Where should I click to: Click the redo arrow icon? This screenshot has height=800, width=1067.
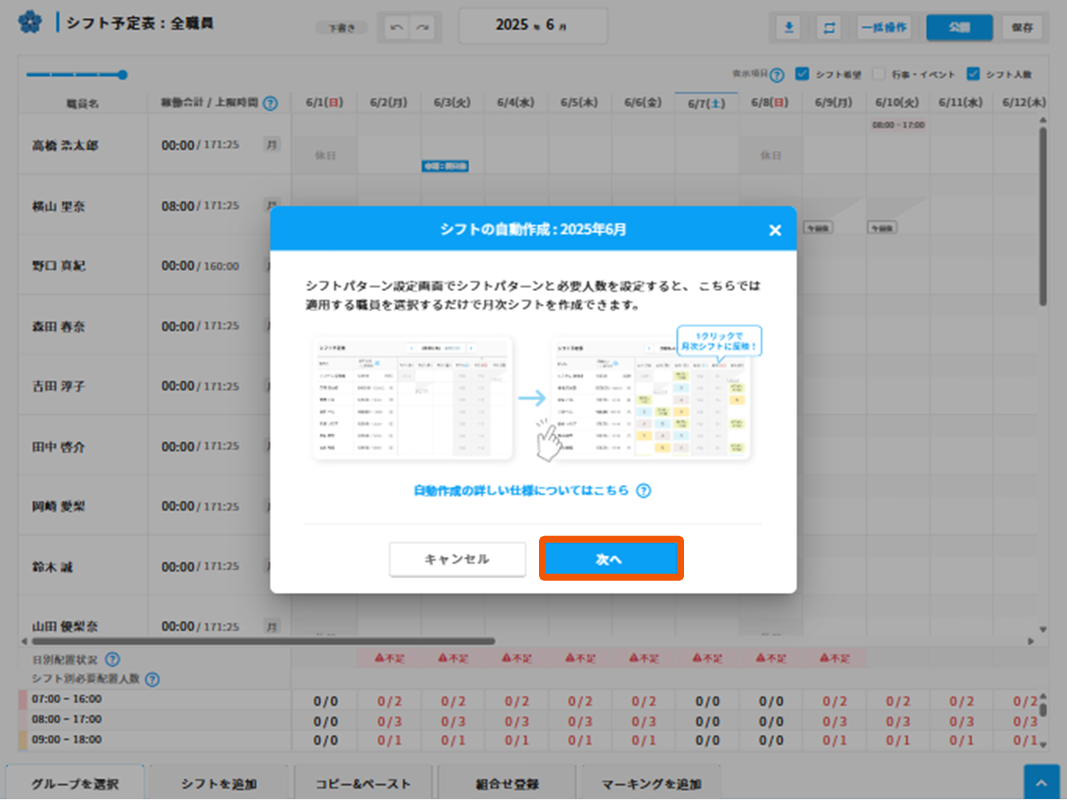pos(424,28)
